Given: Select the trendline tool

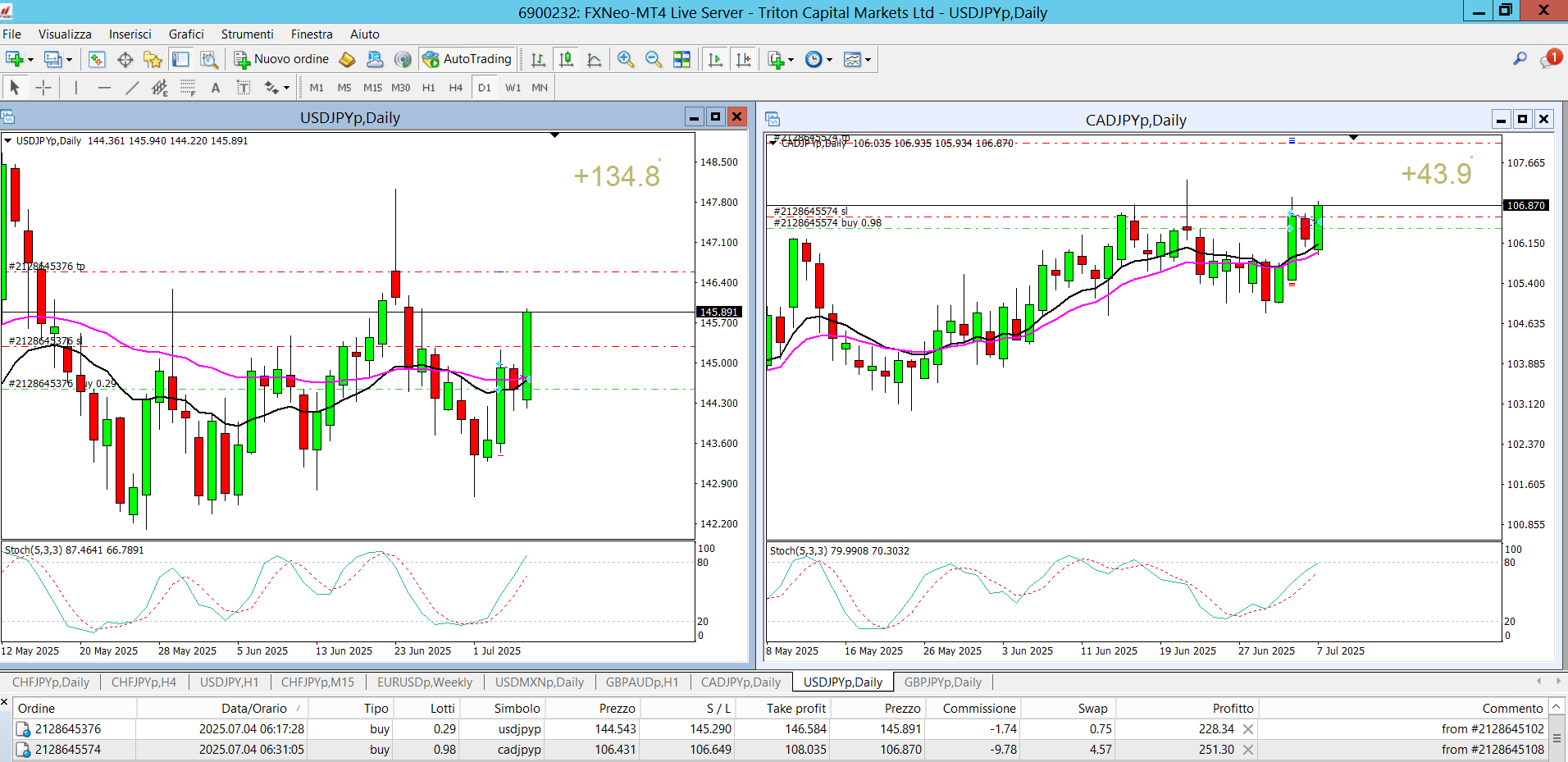Looking at the screenshot, I should [132, 88].
